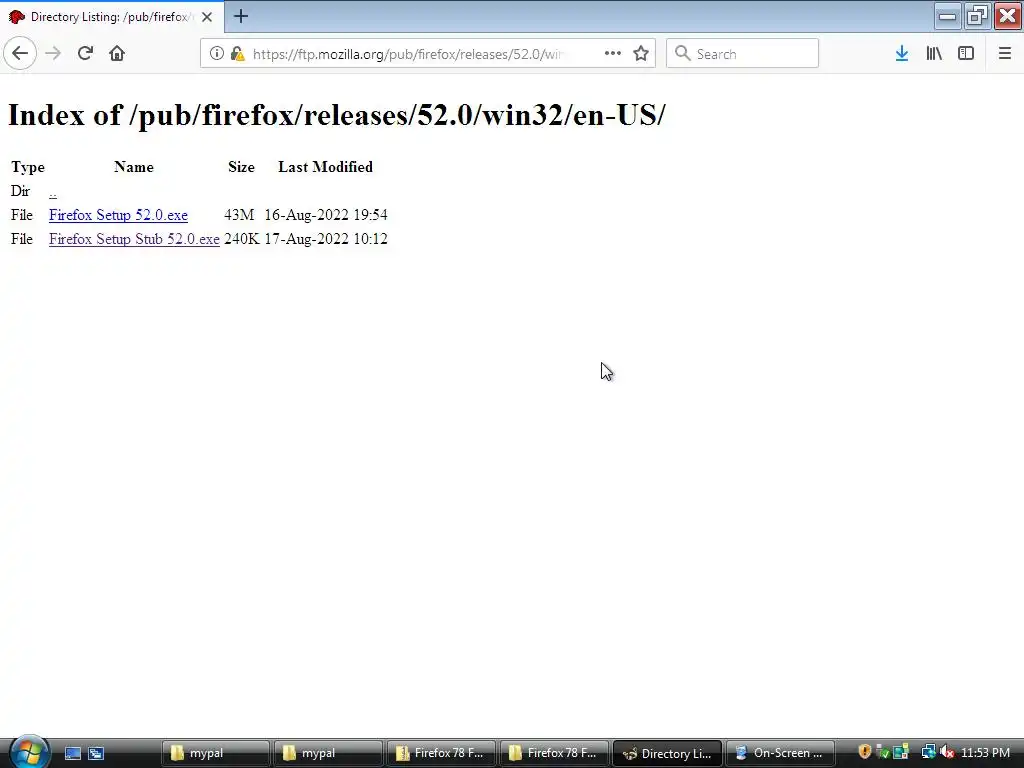Show site information icon in address bar
1024x768 pixels.
(x=216, y=54)
